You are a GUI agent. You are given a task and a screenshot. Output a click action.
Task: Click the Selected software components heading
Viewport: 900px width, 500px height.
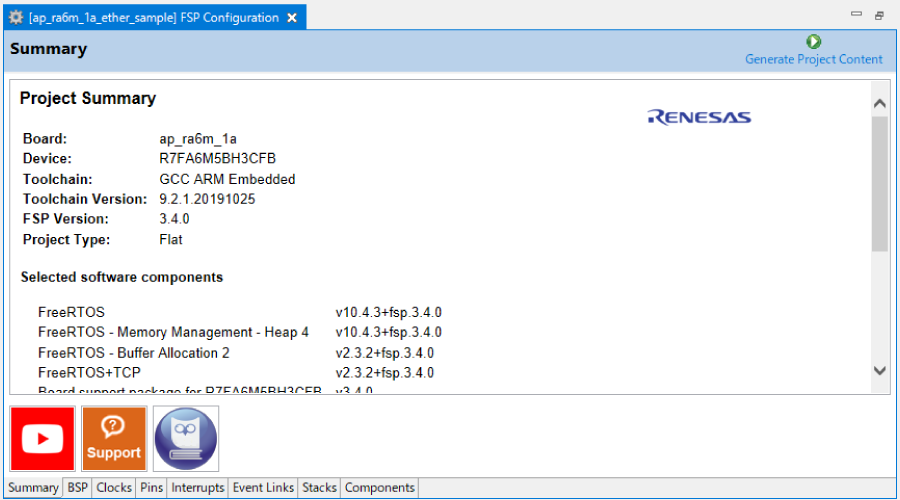click(x=122, y=277)
